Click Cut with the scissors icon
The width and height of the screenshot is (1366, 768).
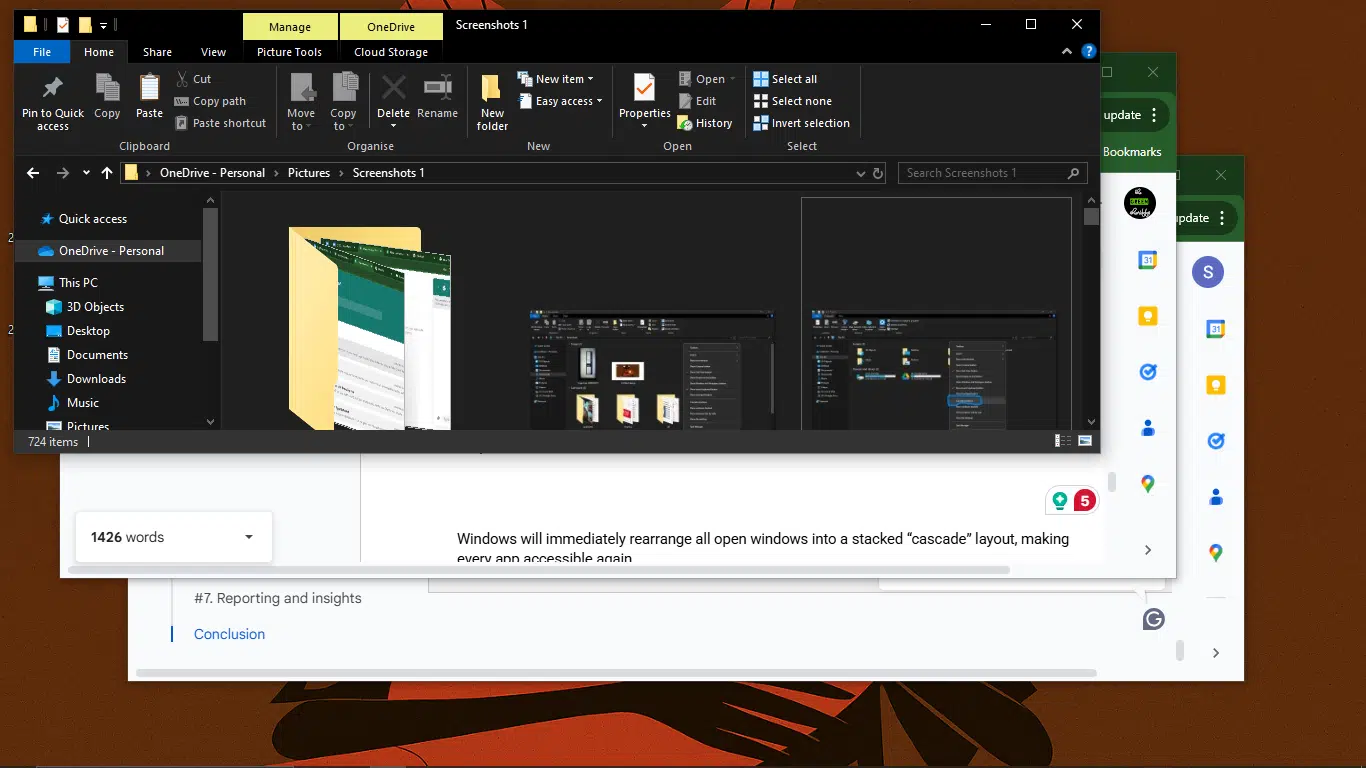click(193, 79)
